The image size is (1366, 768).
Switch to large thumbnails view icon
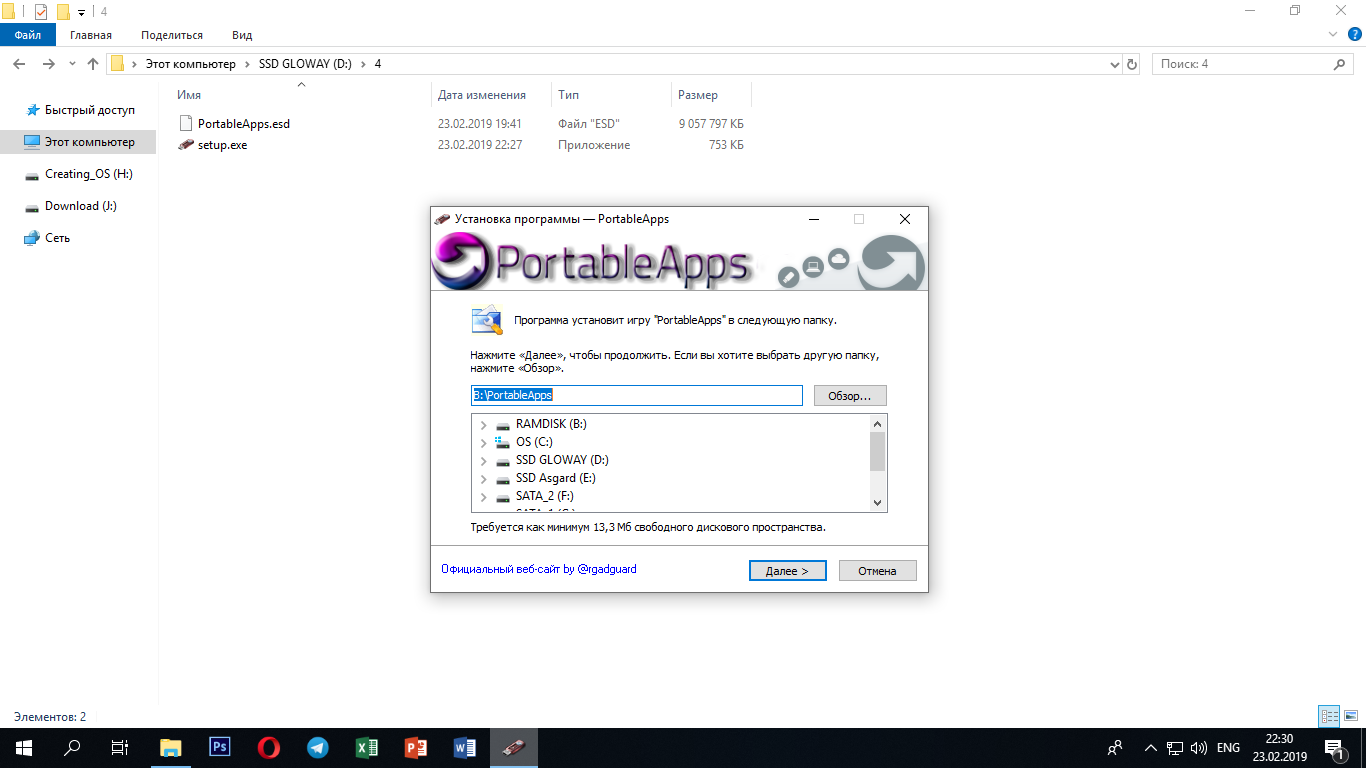(x=1351, y=716)
